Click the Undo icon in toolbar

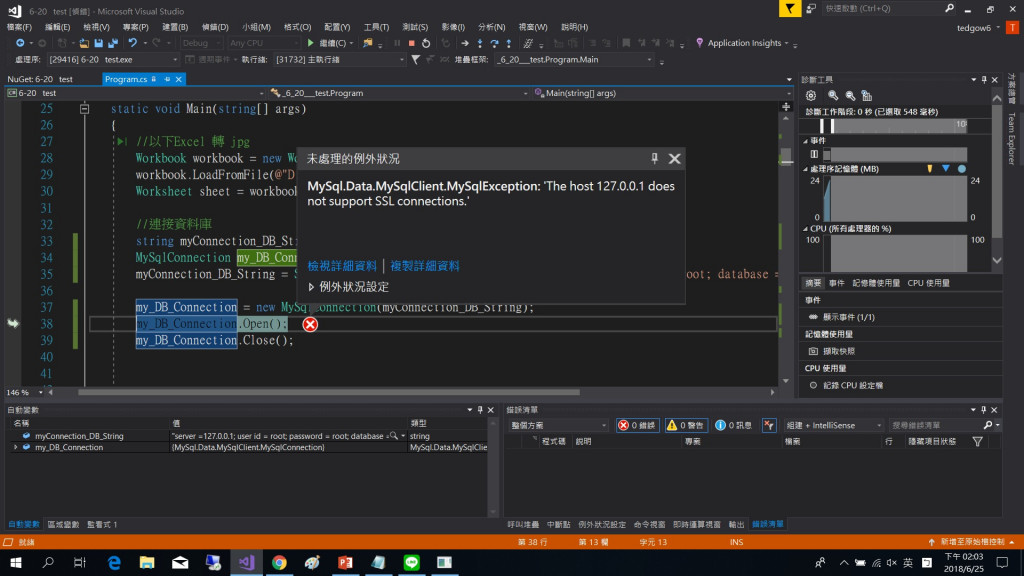133,43
